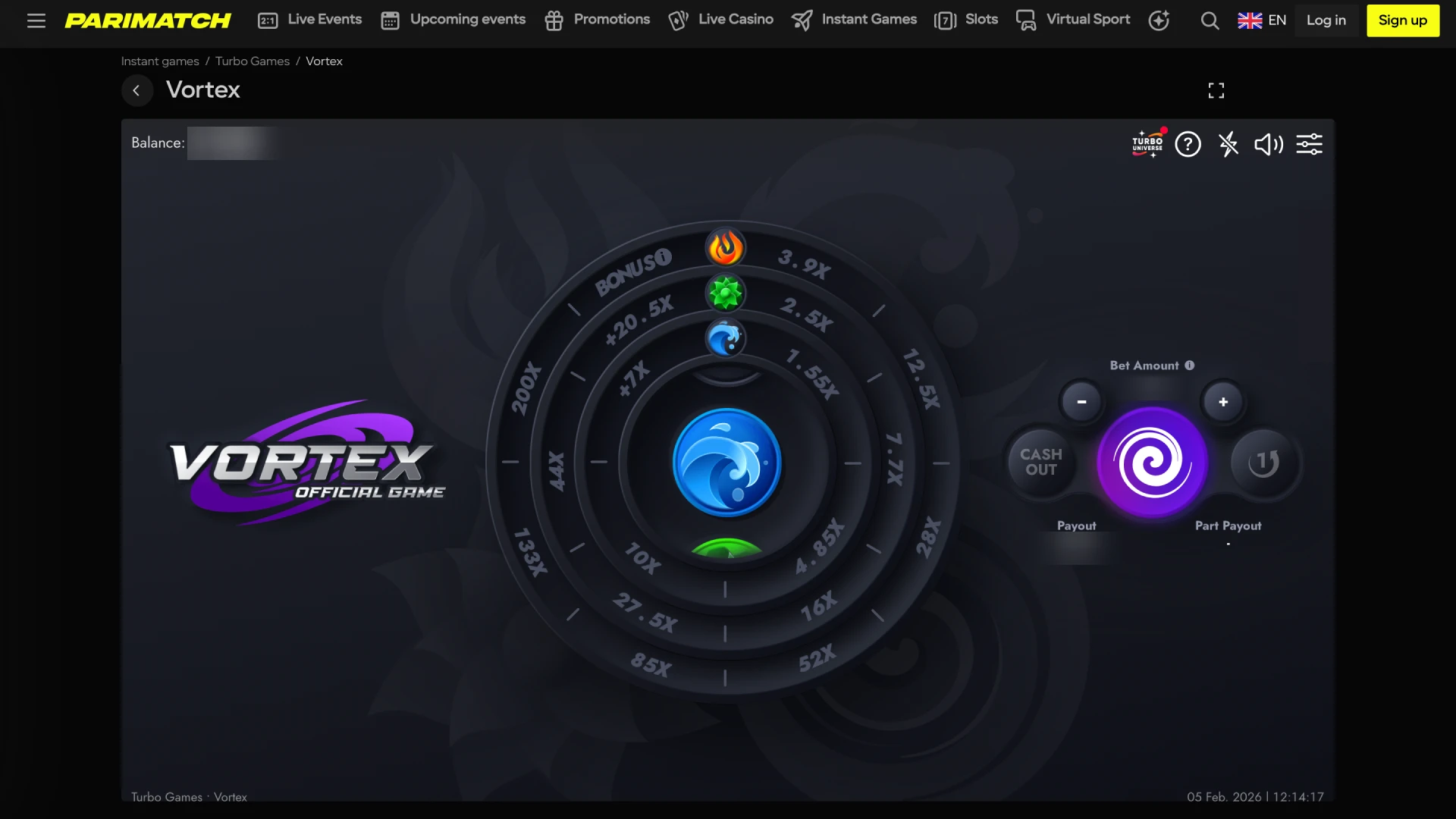Toggle the hamburger navigation menu
Image resolution: width=1456 pixels, height=819 pixels.
(36, 20)
